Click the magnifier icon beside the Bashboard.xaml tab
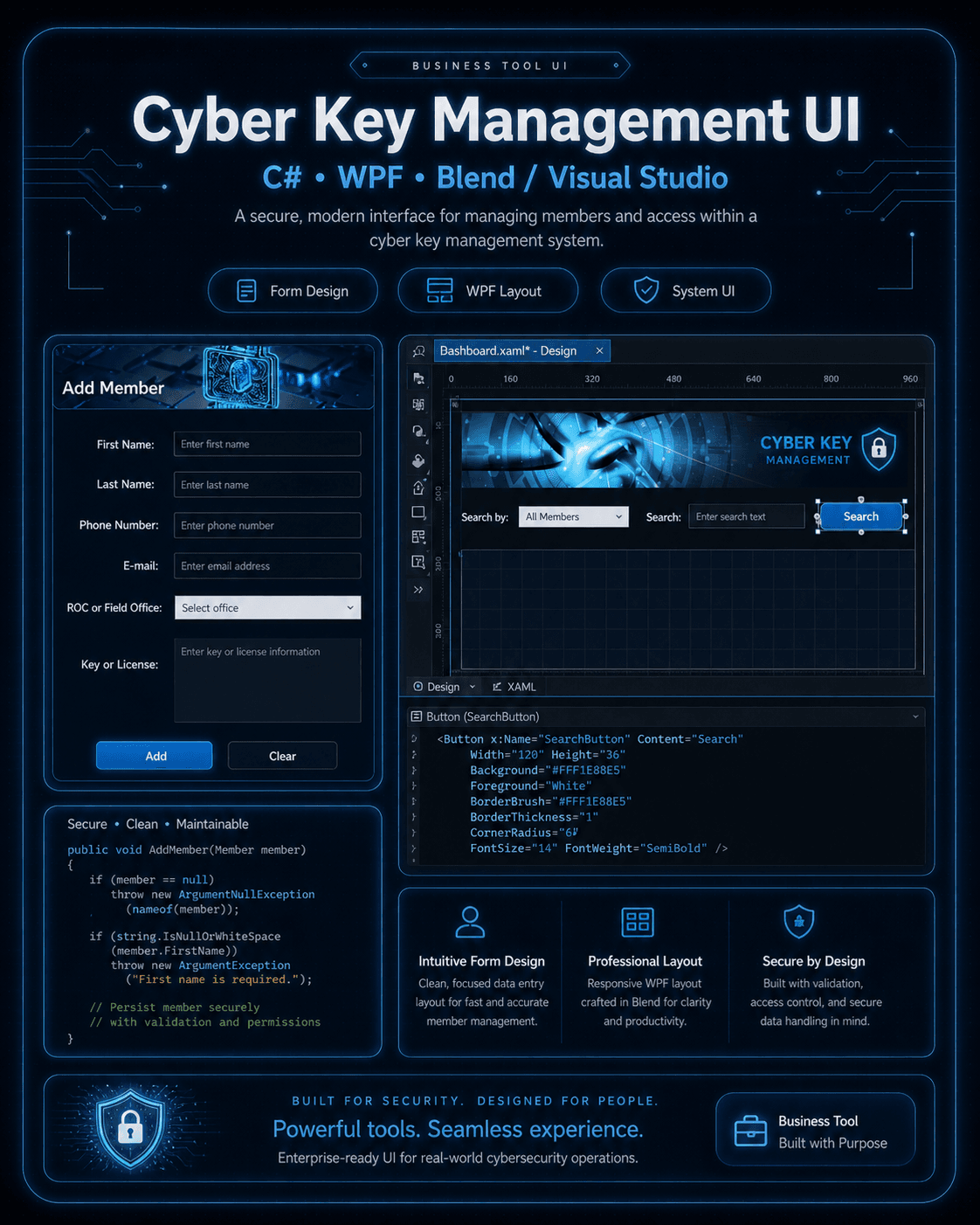The width and height of the screenshot is (980, 1225). (x=418, y=351)
